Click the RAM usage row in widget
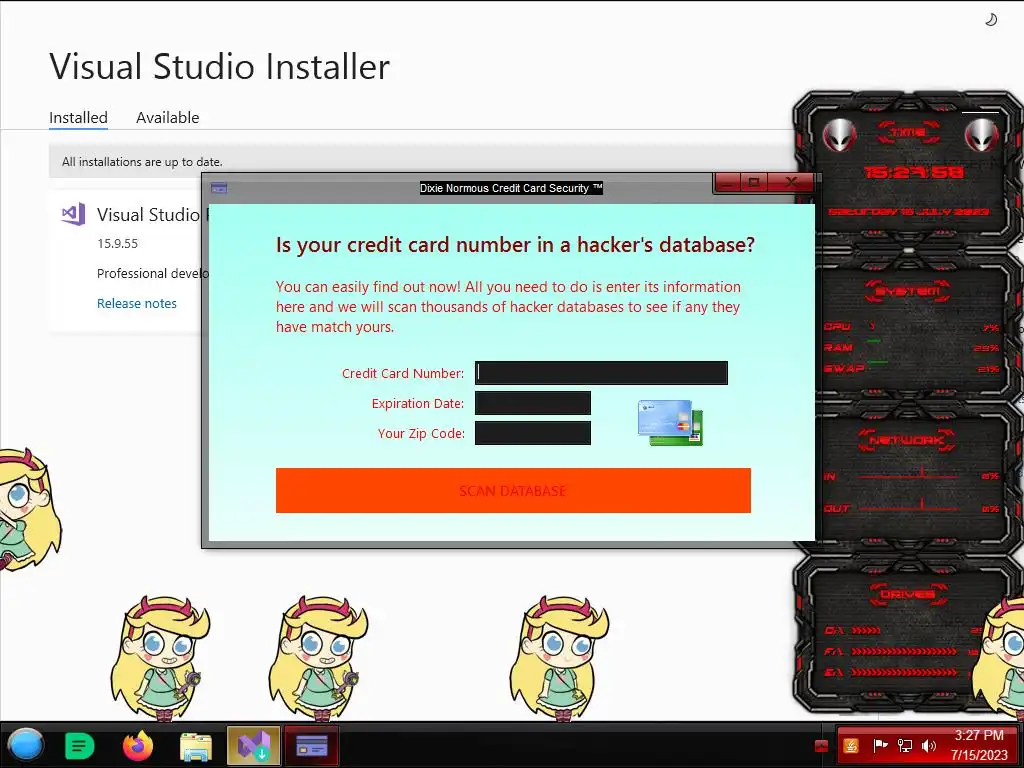This screenshot has height=768, width=1024. [911, 347]
